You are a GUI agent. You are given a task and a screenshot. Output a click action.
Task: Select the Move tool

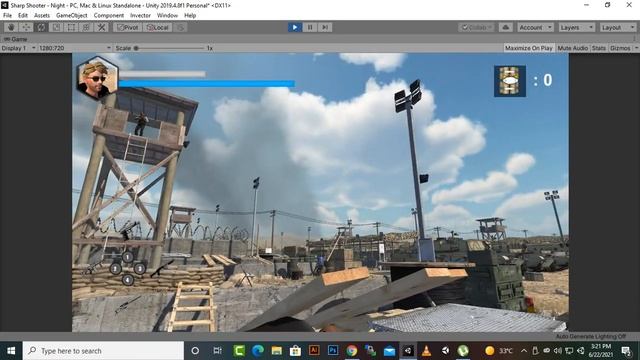coord(26,27)
